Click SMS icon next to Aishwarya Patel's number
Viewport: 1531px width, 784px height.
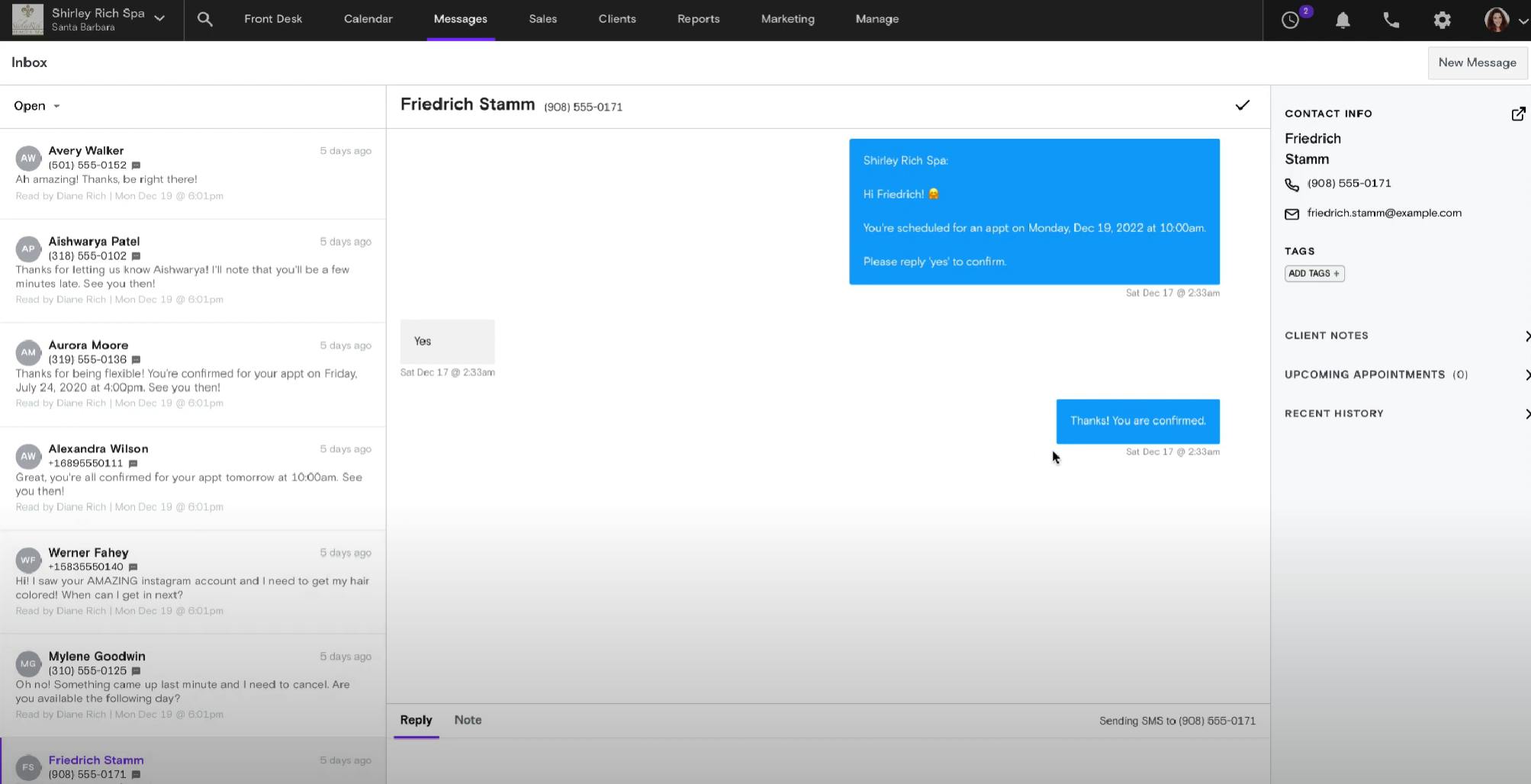coord(136,256)
